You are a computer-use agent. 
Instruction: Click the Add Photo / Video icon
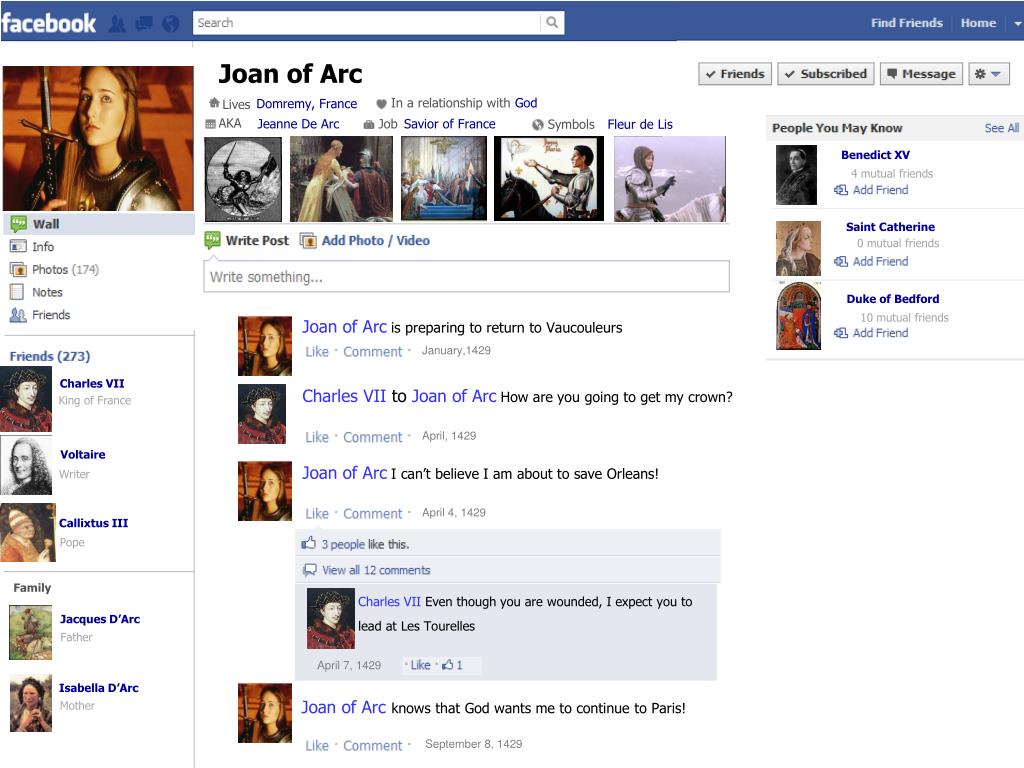(x=308, y=240)
